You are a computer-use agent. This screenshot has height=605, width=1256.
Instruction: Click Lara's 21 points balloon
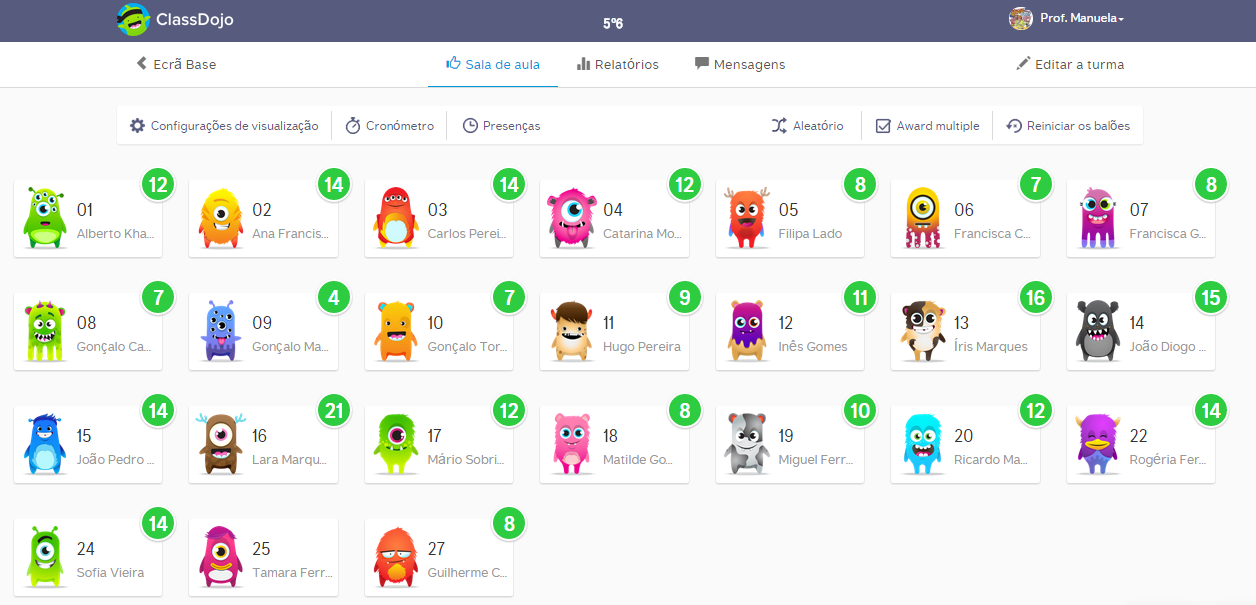point(334,410)
